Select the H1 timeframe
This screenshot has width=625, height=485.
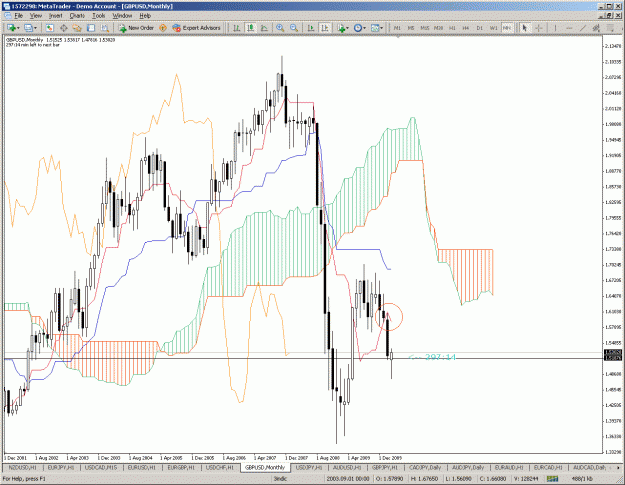click(452, 28)
